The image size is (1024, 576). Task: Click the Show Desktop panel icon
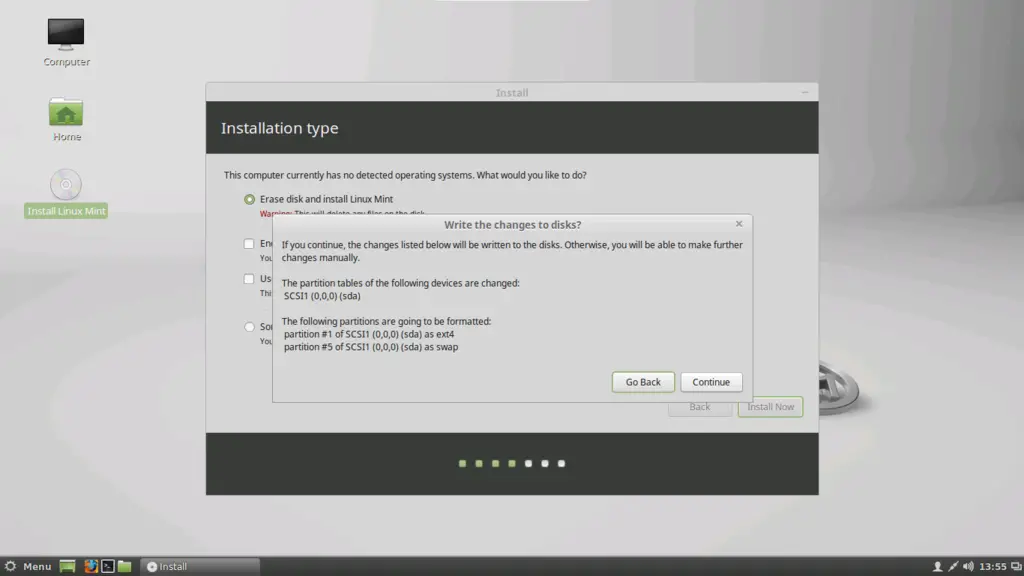(x=67, y=566)
